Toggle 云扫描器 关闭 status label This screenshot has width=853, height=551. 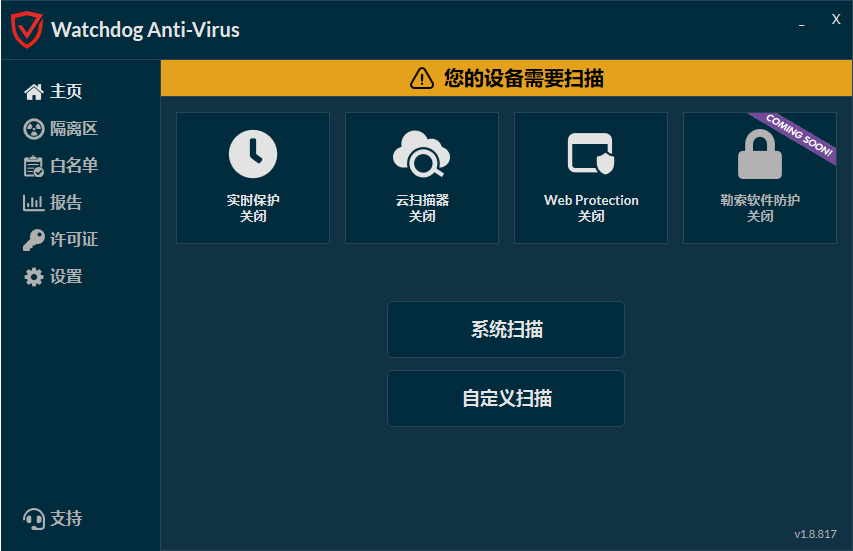pos(422,208)
